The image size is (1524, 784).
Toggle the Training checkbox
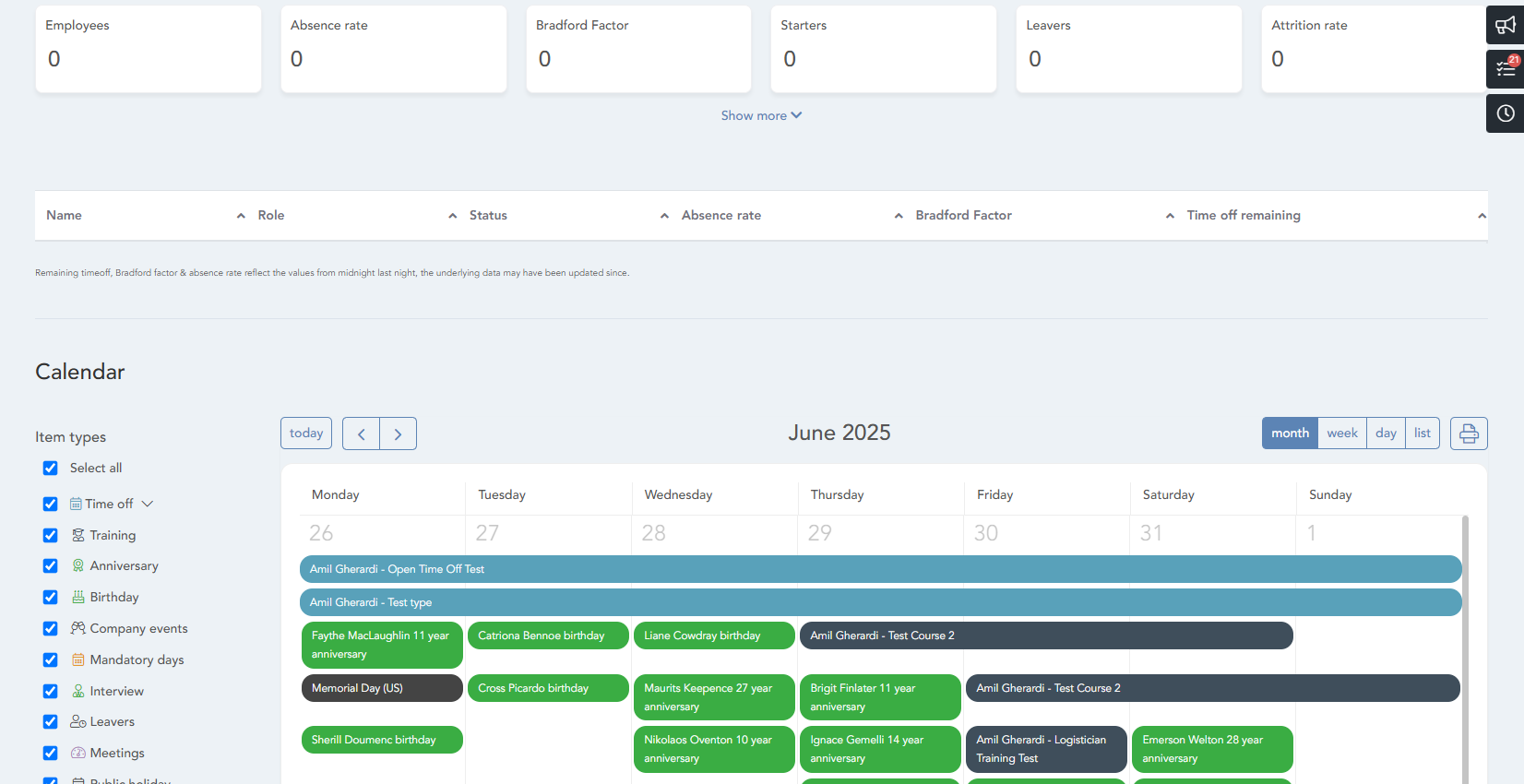pyautogui.click(x=51, y=536)
